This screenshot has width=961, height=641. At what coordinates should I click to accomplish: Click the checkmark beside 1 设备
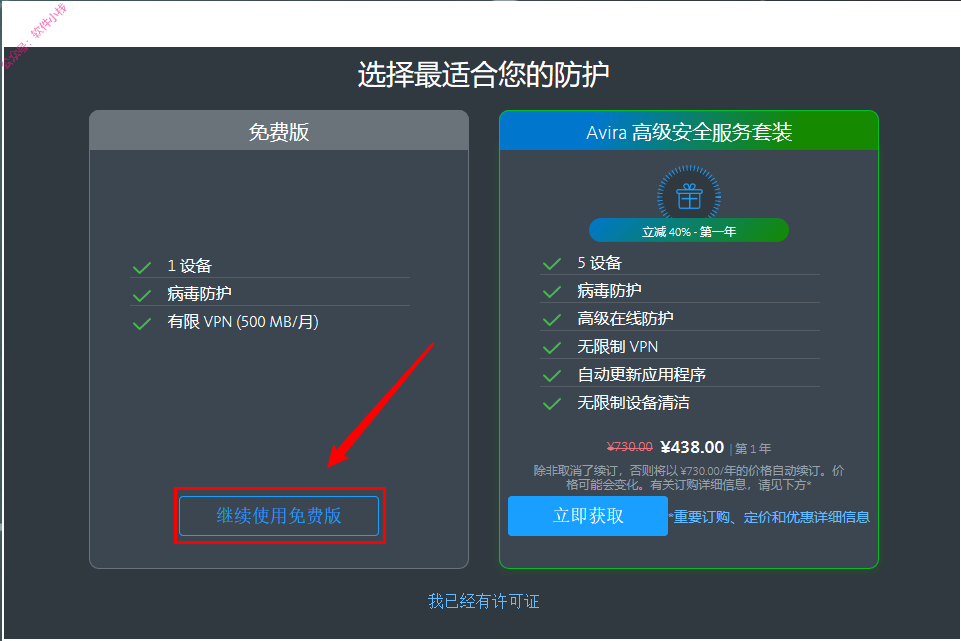click(x=142, y=268)
